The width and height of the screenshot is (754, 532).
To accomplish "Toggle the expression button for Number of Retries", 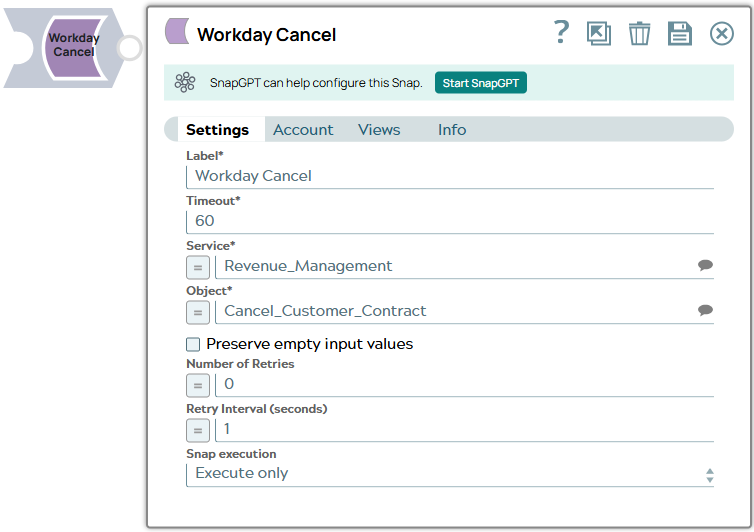I will pos(198,385).
